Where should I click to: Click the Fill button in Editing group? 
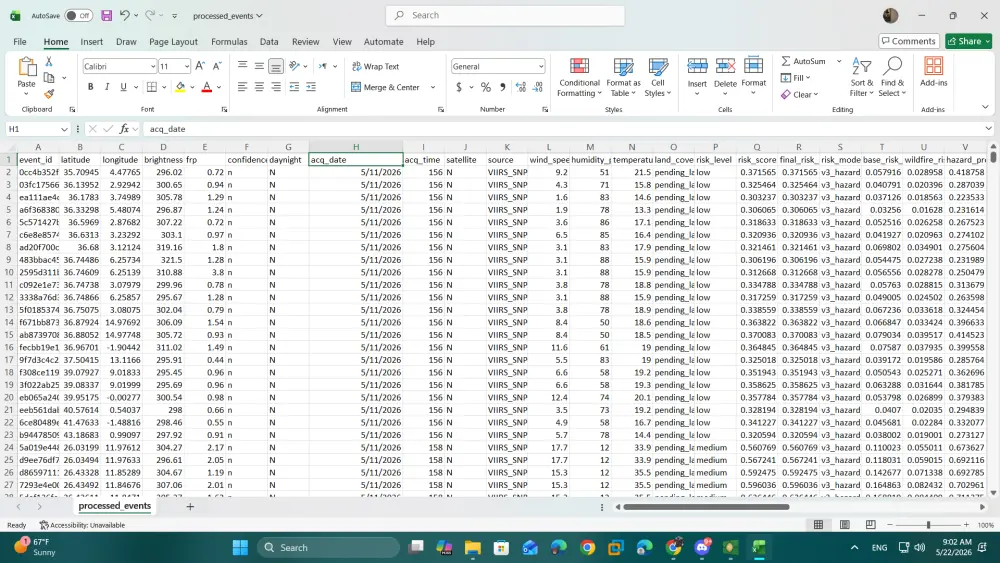(795, 78)
